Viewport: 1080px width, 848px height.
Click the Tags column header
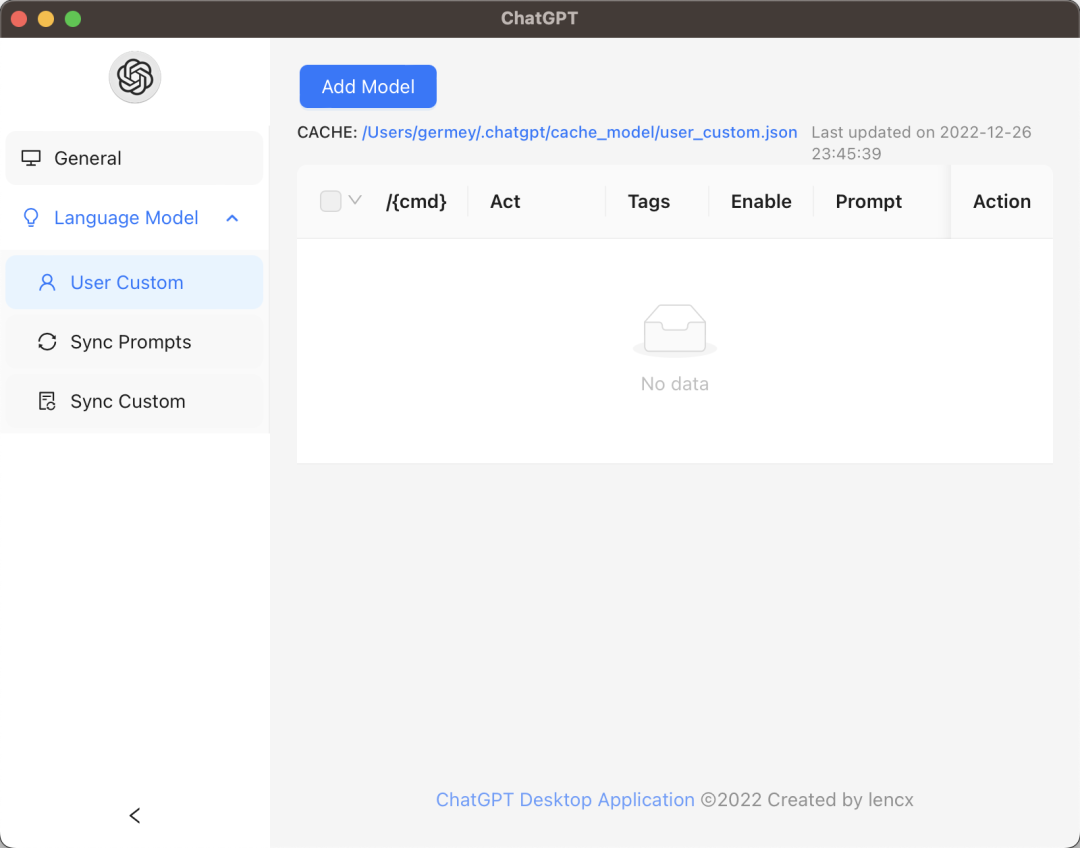(x=649, y=202)
